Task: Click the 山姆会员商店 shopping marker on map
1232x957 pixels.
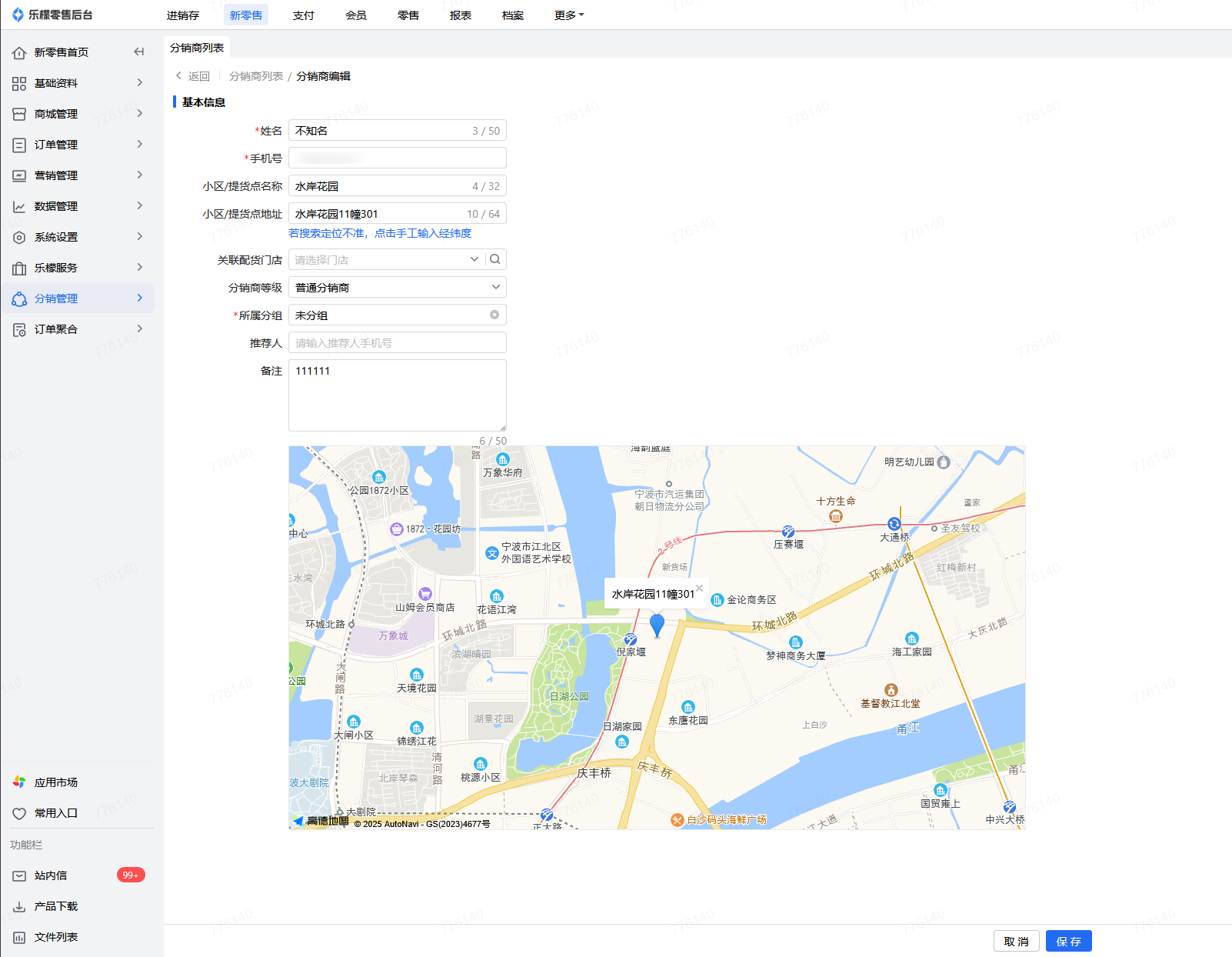Action: coord(425,594)
